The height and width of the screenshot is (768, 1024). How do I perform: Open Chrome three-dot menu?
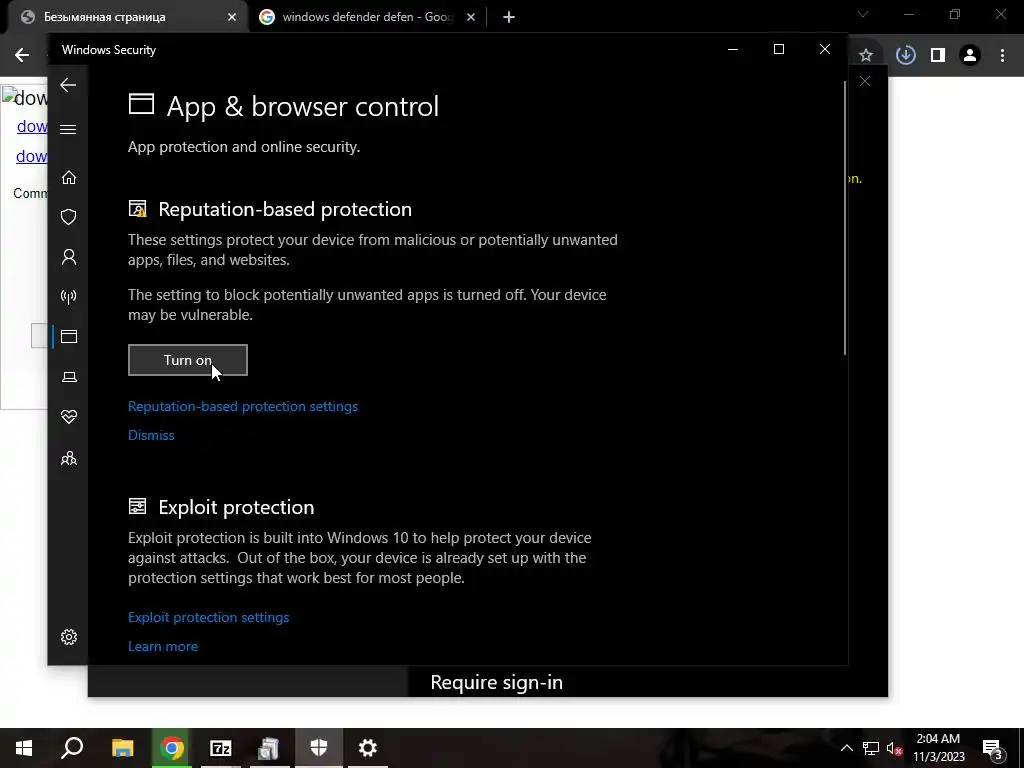(x=1002, y=56)
